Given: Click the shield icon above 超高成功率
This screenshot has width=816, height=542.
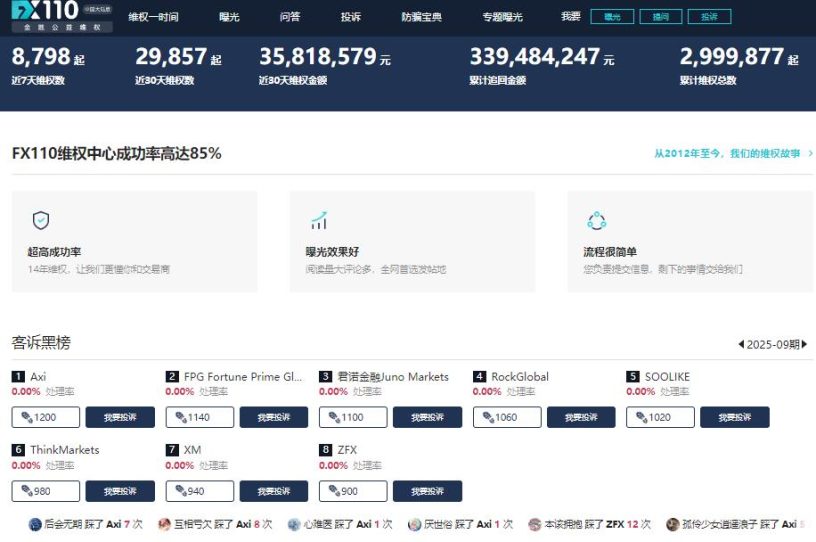Looking at the screenshot, I should coord(41,221).
